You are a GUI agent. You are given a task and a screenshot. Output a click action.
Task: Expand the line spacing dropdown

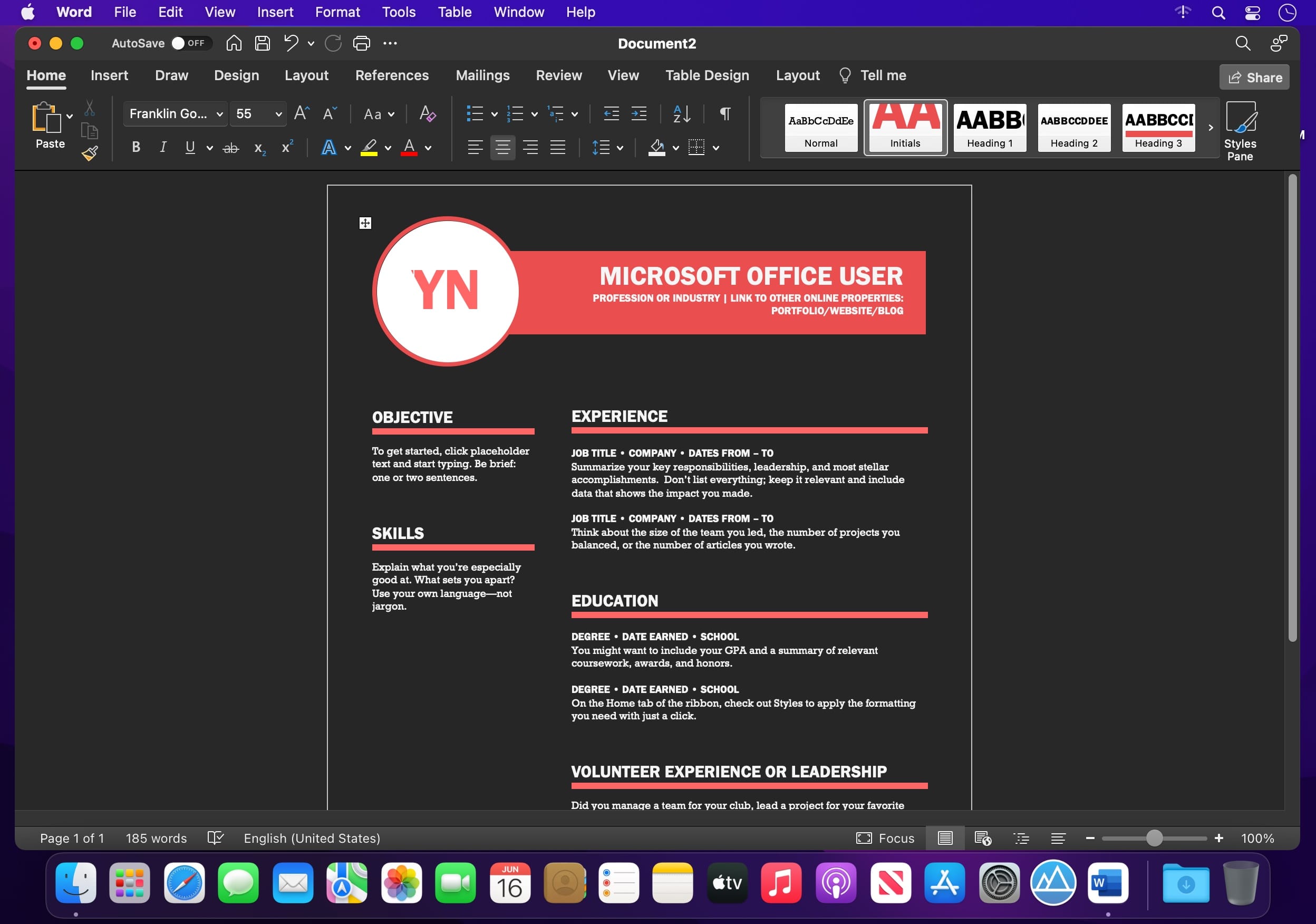[x=620, y=148]
